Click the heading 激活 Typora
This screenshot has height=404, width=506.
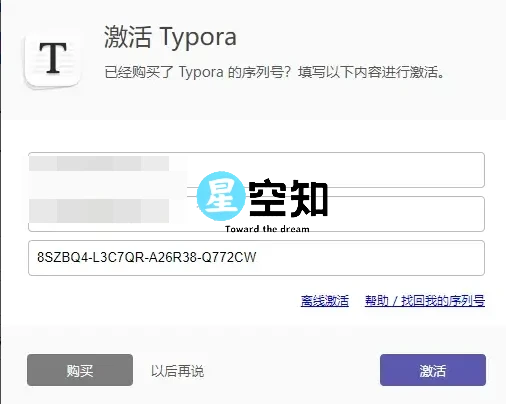click(x=170, y=37)
